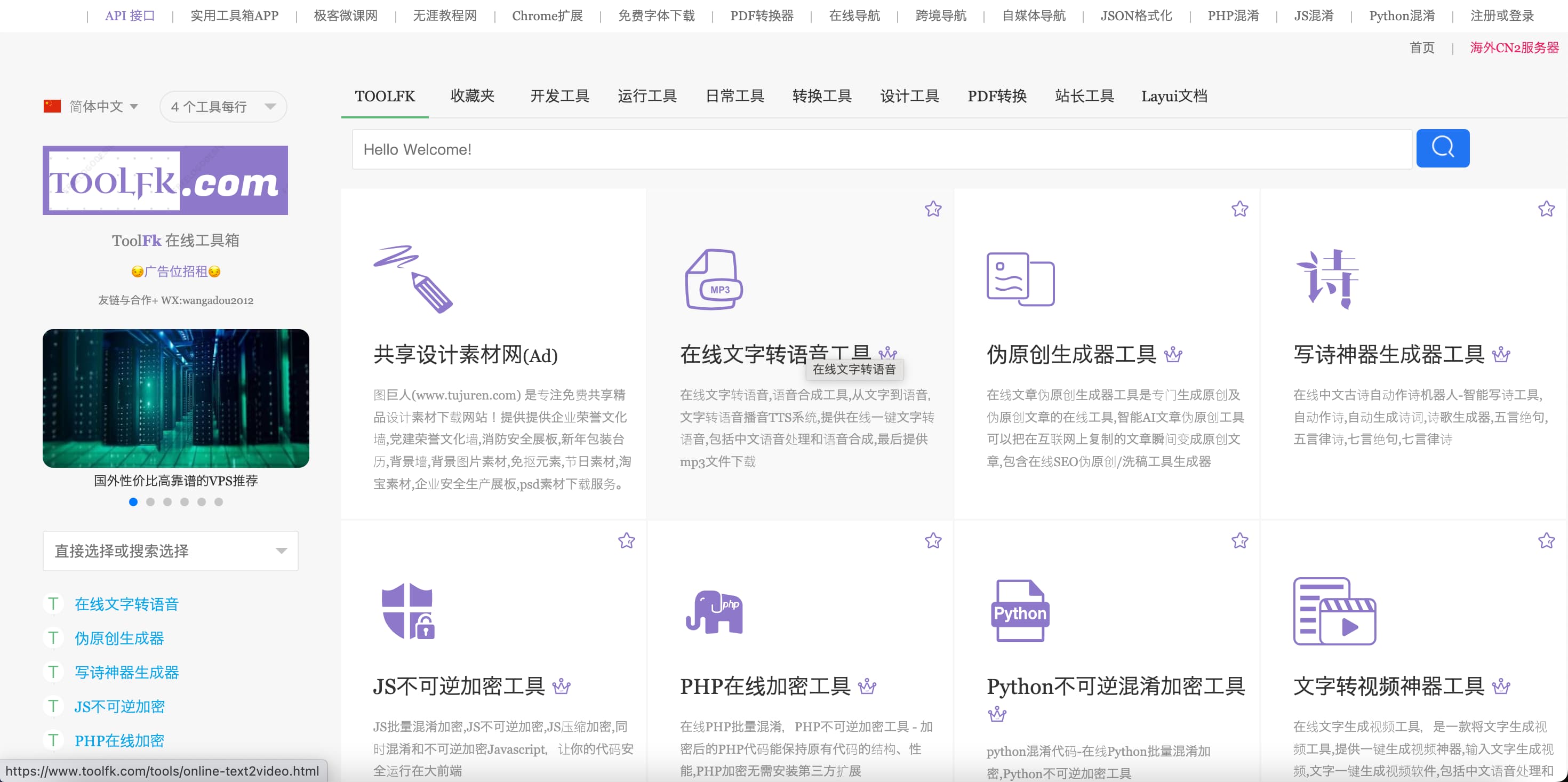Switch to the 开发工具 tab
The width and height of the screenshot is (1568, 782).
pyautogui.click(x=559, y=96)
